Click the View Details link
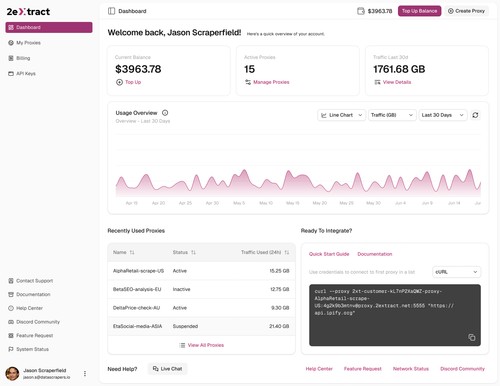The width and height of the screenshot is (500, 386). coord(397,82)
